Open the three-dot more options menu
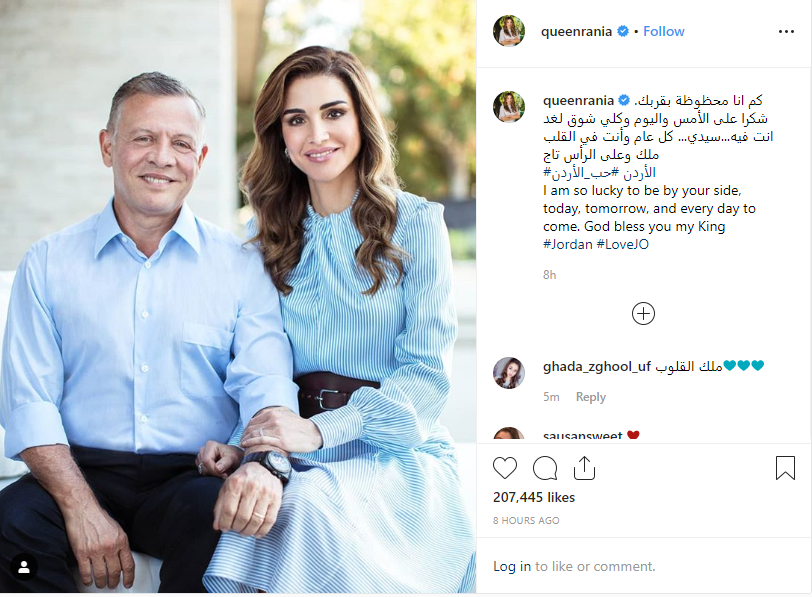Image resolution: width=812 pixels, height=597 pixels. 786,32
